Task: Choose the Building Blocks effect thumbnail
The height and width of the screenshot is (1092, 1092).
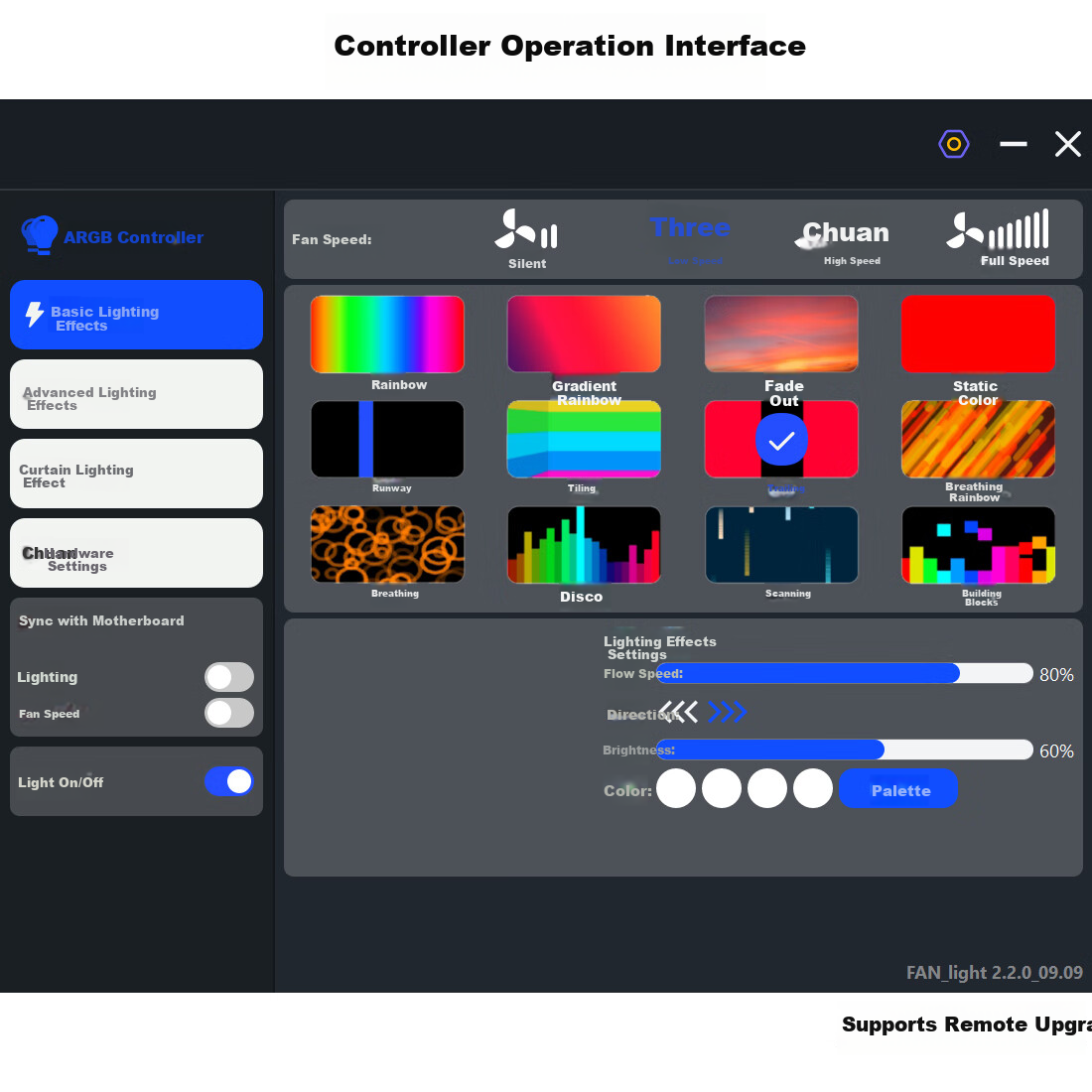Action: (978, 545)
